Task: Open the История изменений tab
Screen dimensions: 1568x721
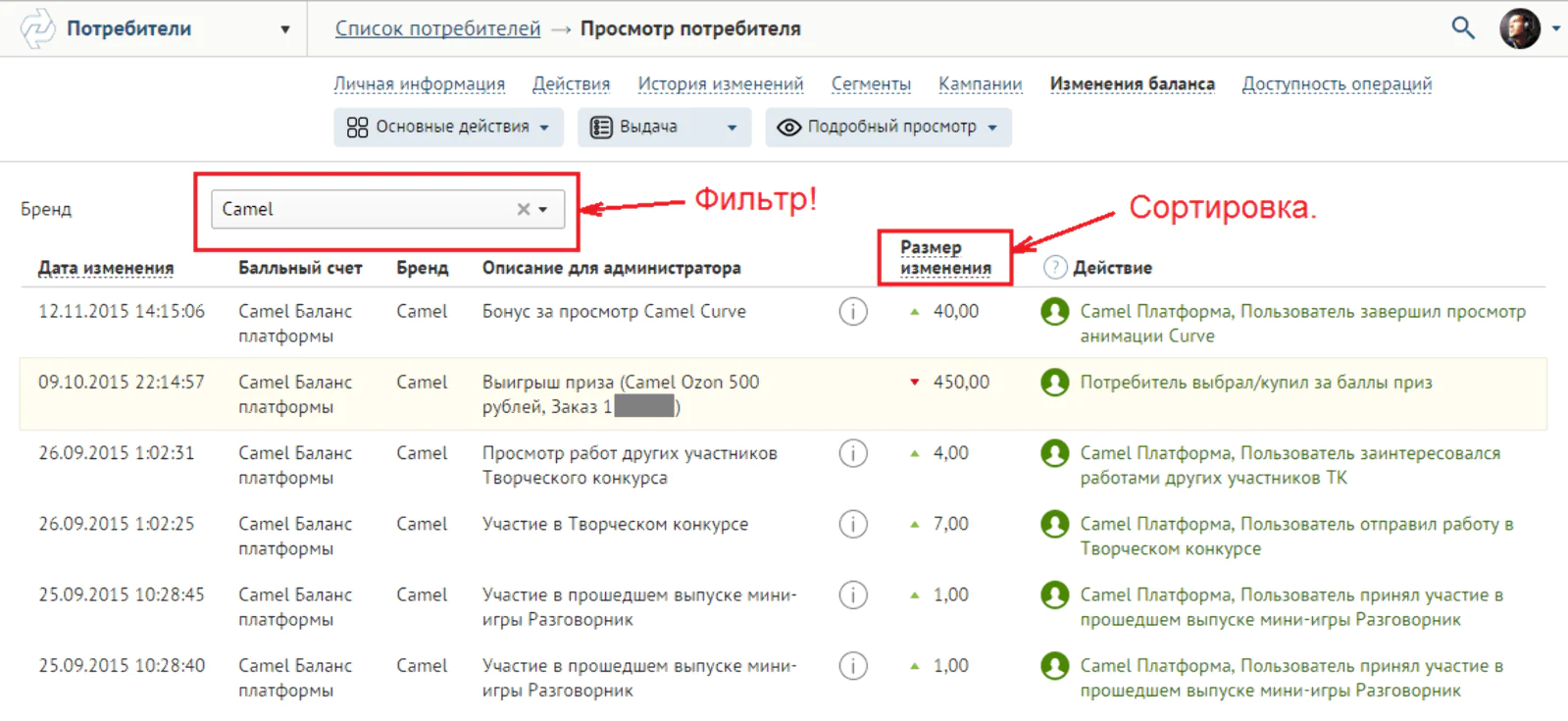Action: (x=721, y=84)
